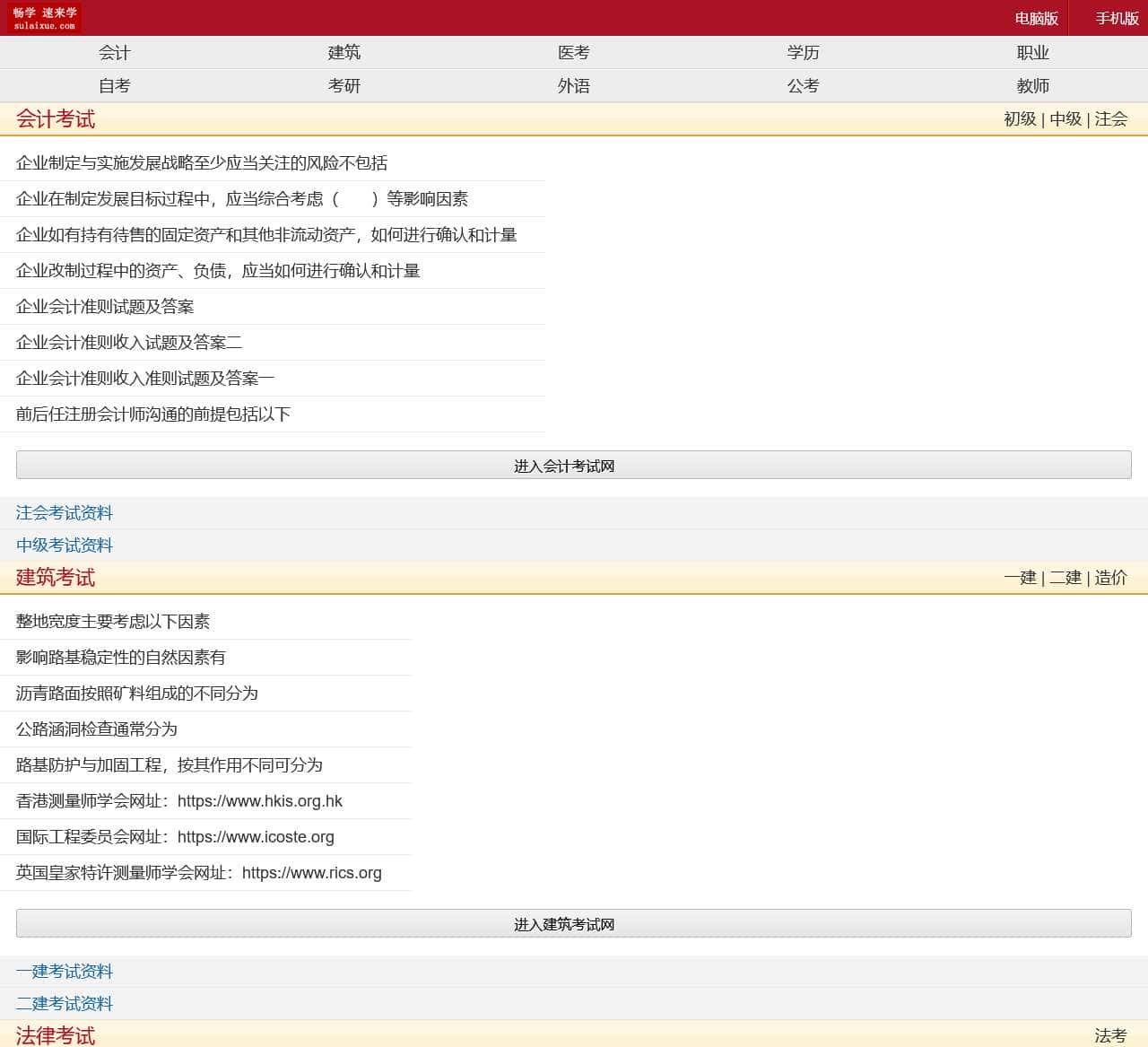The height and width of the screenshot is (1047, 1148).
Task: Open 二建考试资料 link
Action: 65,1004
